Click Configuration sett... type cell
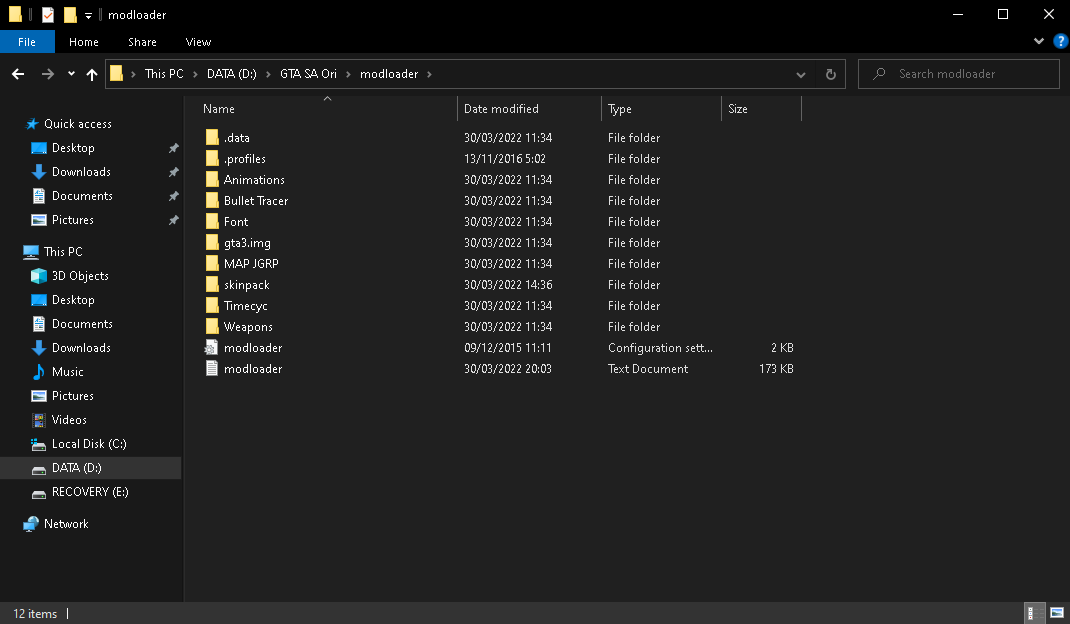Image resolution: width=1070 pixels, height=624 pixels. point(661,348)
